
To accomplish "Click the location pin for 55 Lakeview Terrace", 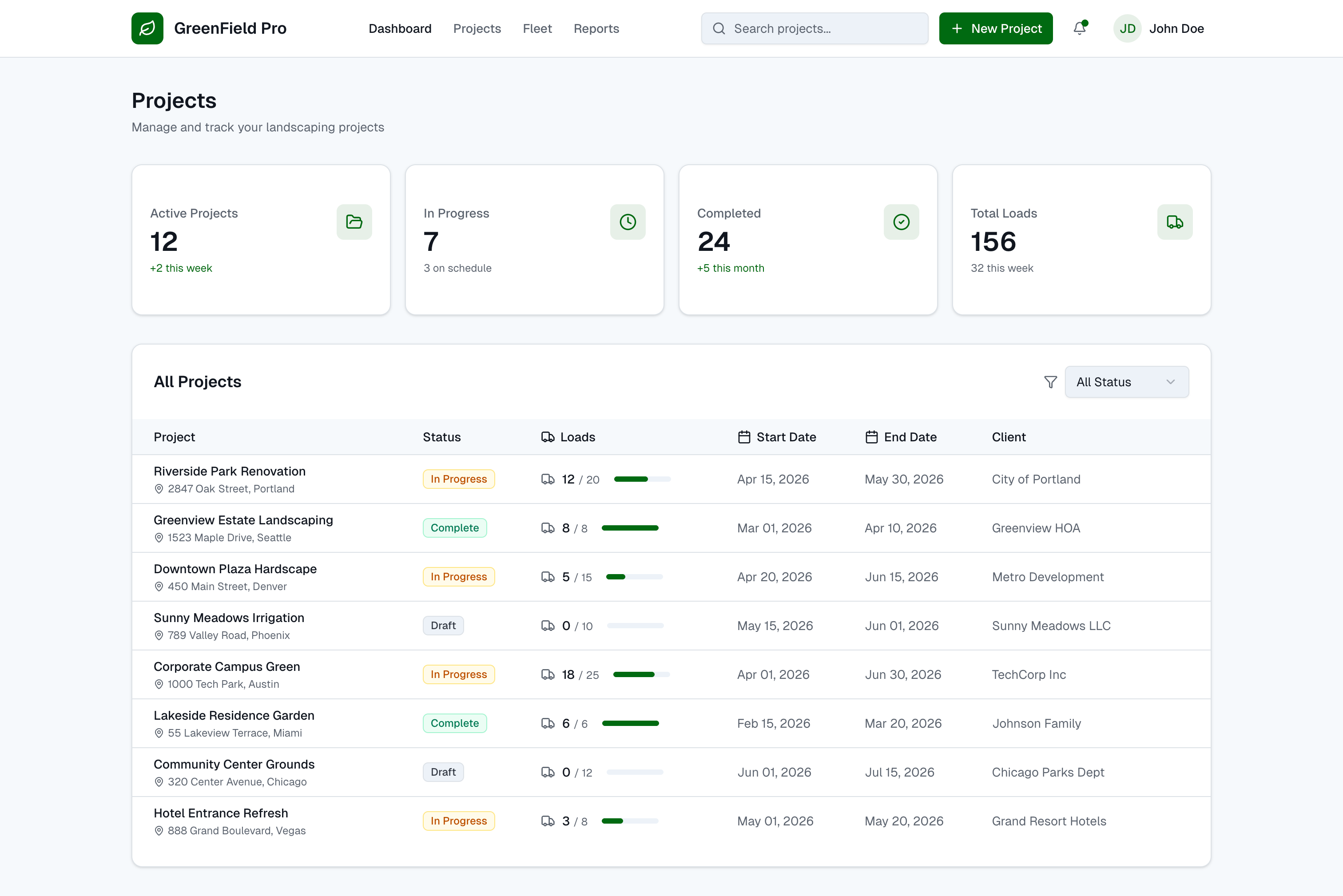I will (x=159, y=733).
